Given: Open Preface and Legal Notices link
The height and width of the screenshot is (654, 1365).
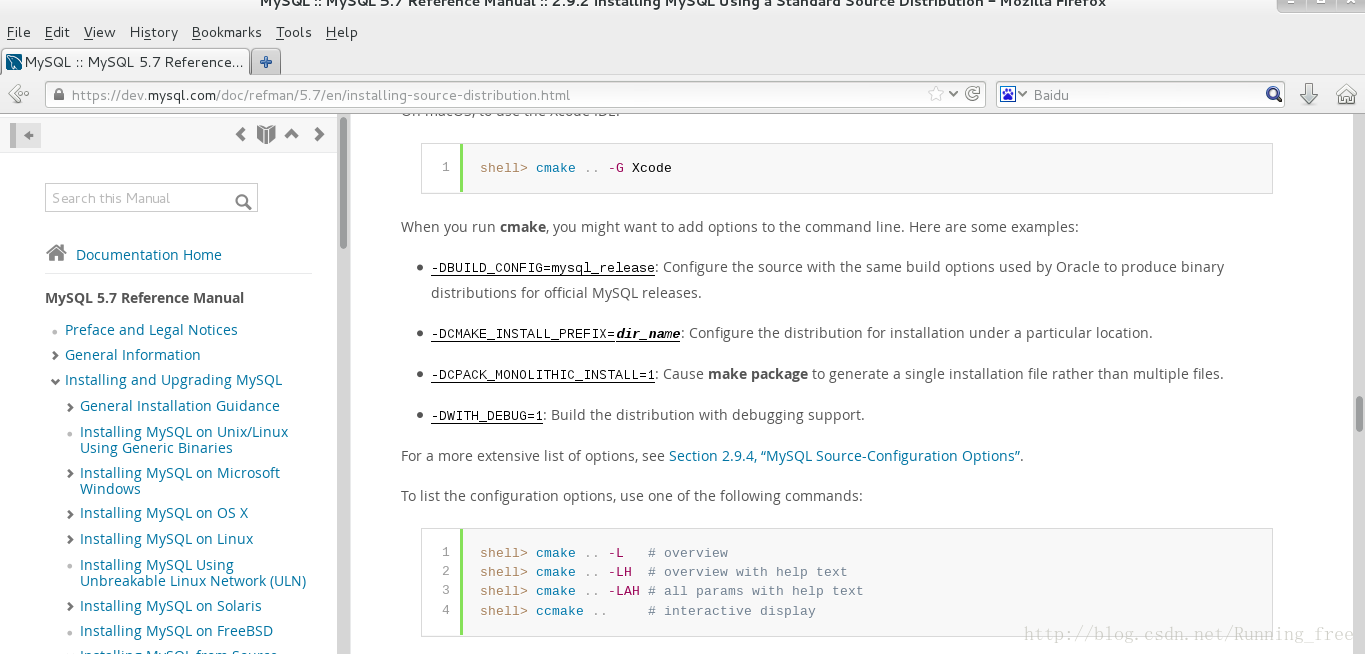Looking at the screenshot, I should 151,330.
